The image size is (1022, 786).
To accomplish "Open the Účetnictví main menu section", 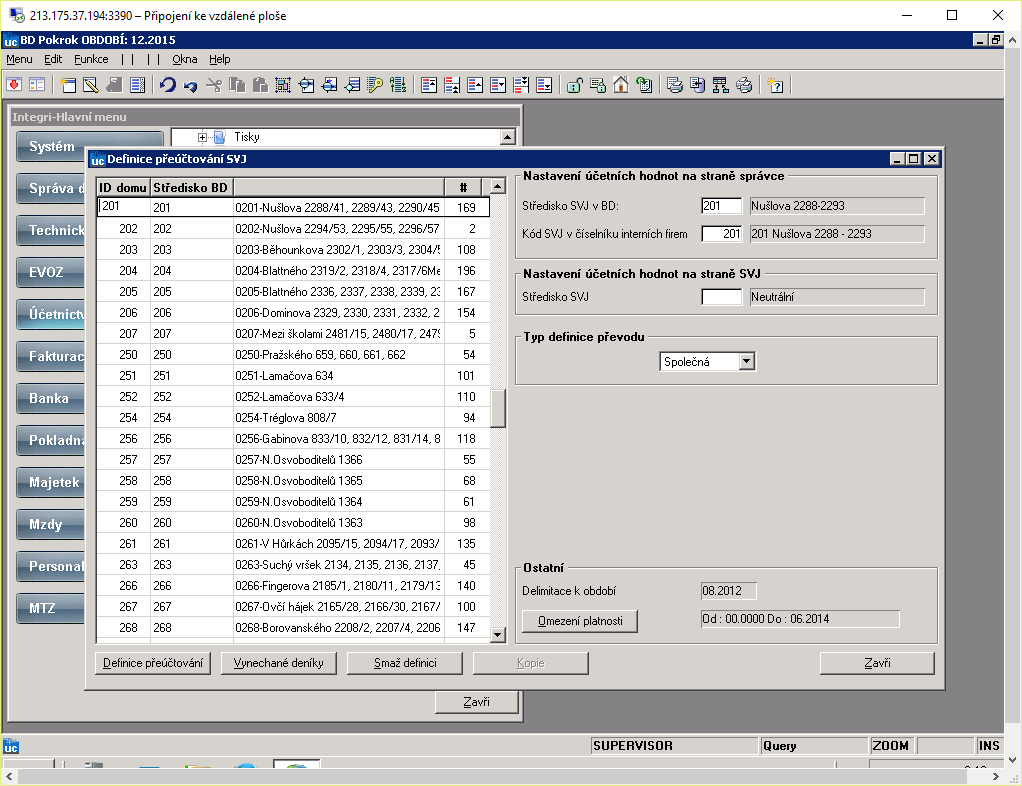I will (x=55, y=314).
